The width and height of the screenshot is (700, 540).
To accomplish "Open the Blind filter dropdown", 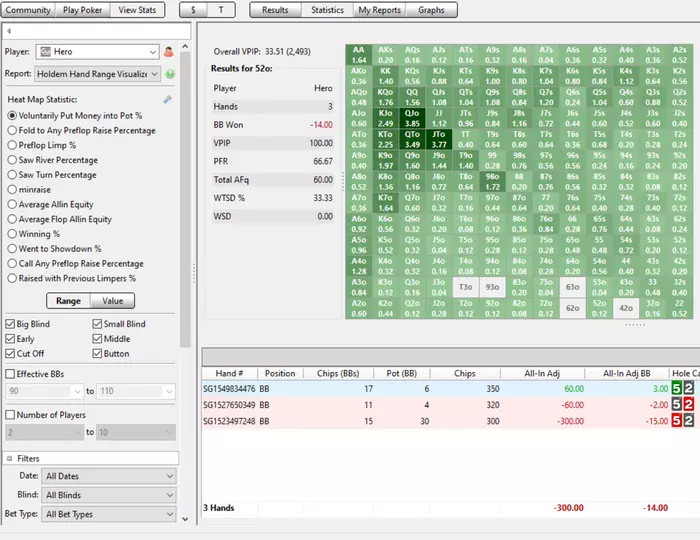I will click(x=109, y=495).
